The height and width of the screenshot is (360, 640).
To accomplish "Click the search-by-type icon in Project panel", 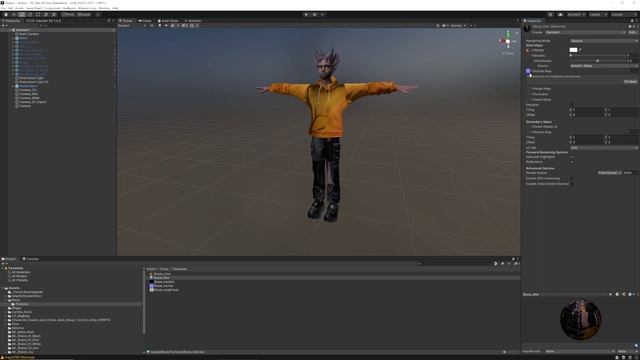I will point(496,264).
